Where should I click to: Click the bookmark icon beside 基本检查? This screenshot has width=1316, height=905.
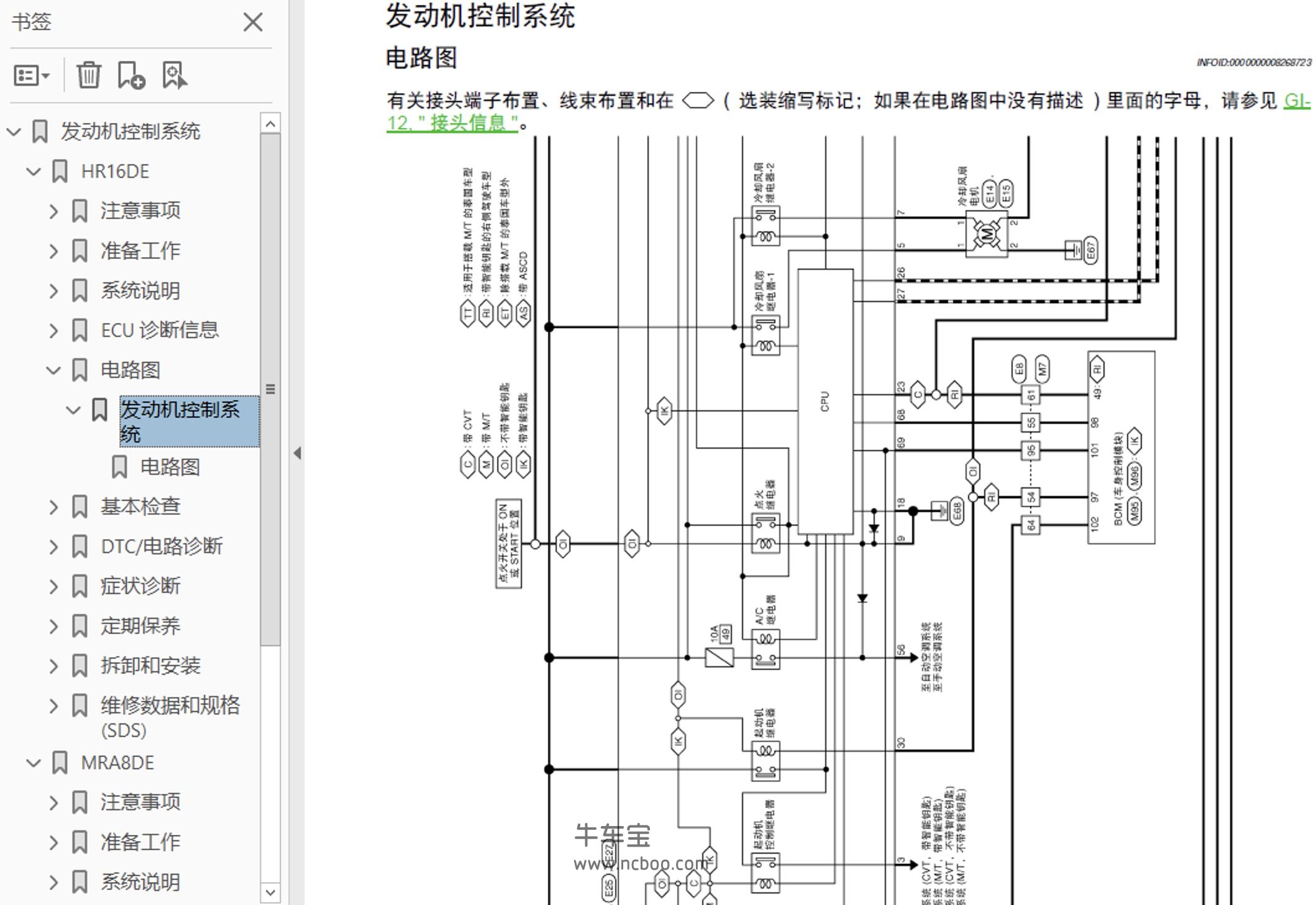[x=80, y=507]
